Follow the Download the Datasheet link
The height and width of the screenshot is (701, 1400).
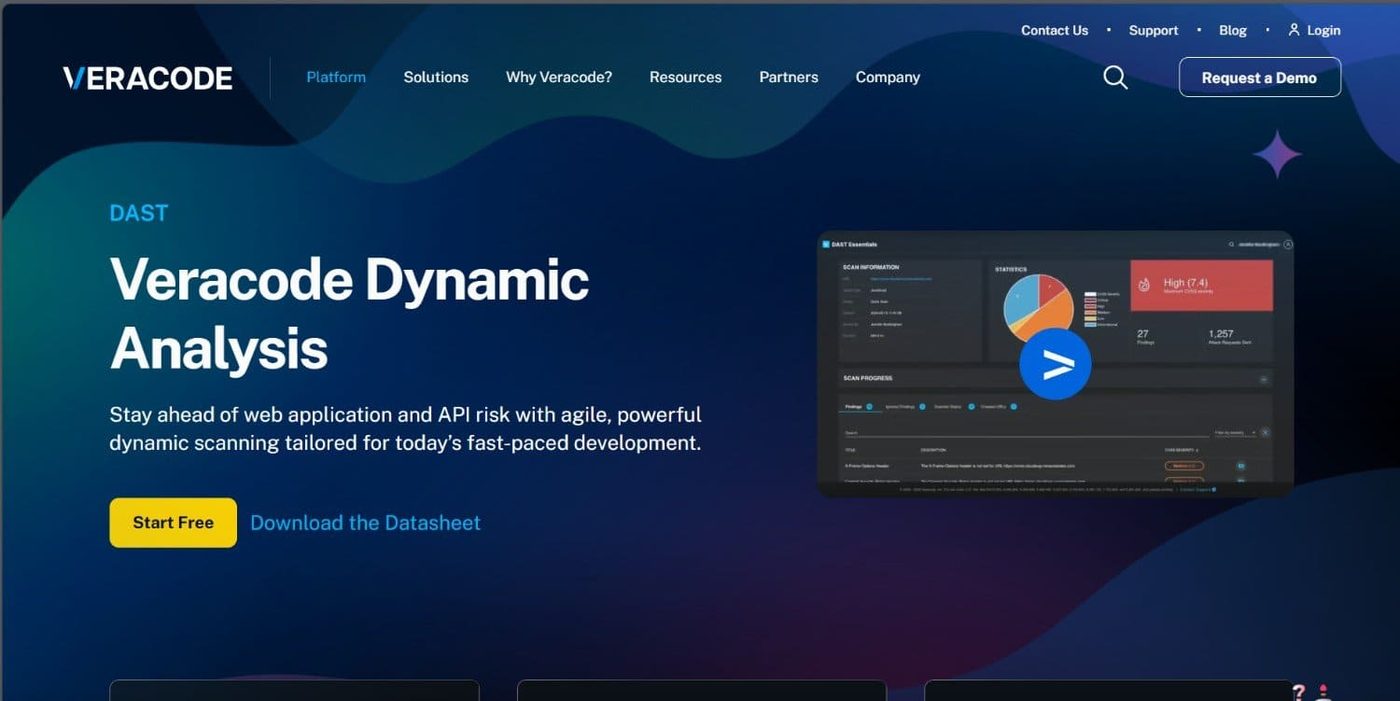pos(365,523)
